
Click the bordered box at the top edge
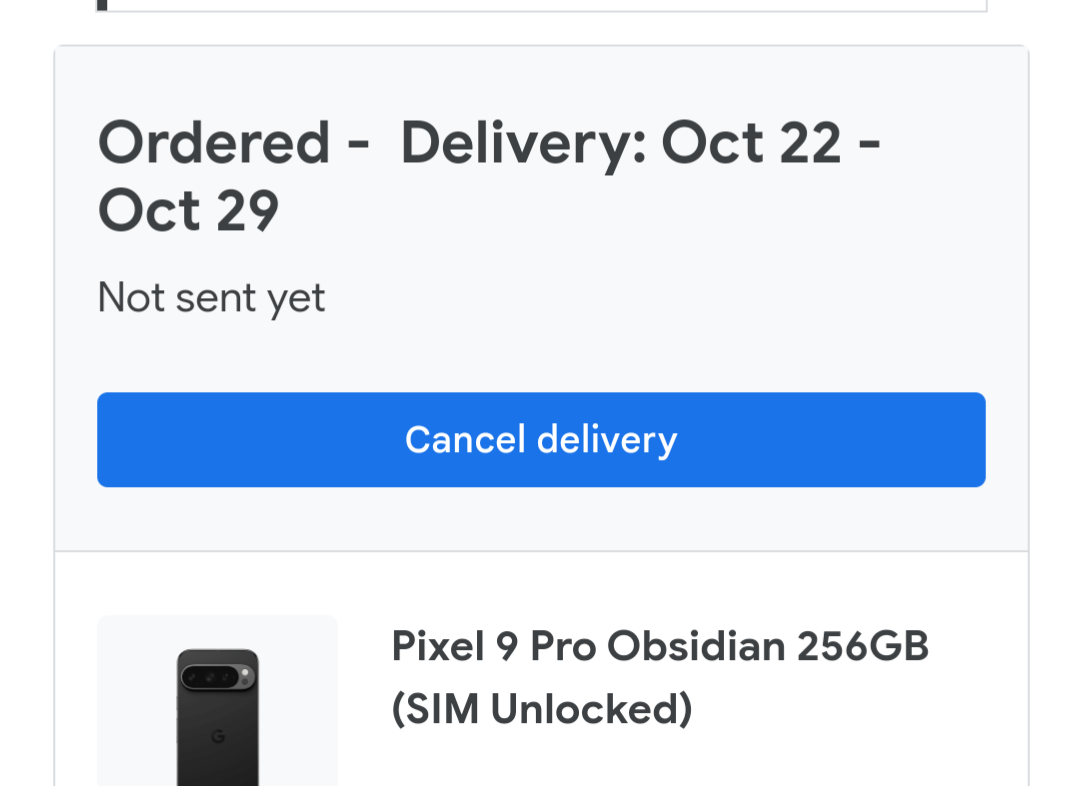pos(541,6)
